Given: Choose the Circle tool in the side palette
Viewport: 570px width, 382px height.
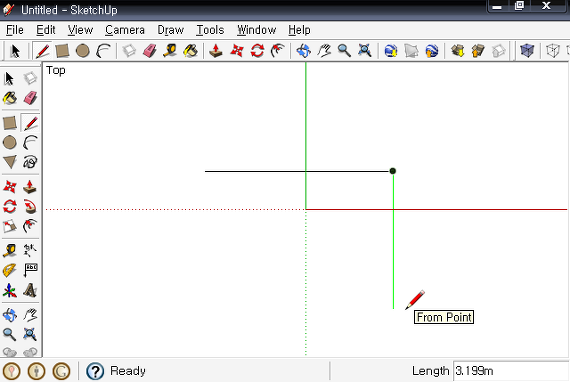Looking at the screenshot, I should [9, 142].
